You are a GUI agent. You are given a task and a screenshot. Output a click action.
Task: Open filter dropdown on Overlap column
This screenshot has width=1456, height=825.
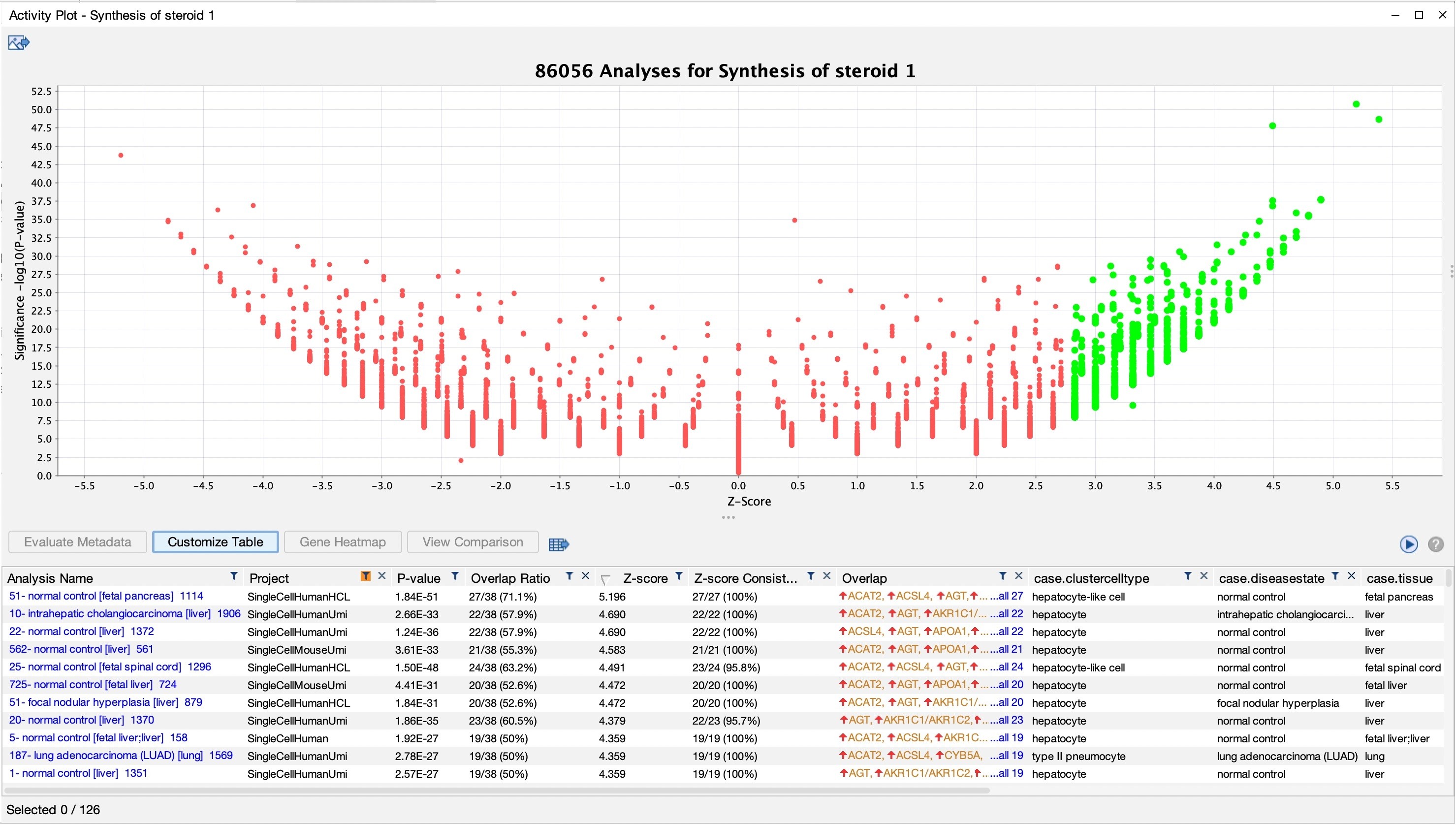tap(1002, 576)
